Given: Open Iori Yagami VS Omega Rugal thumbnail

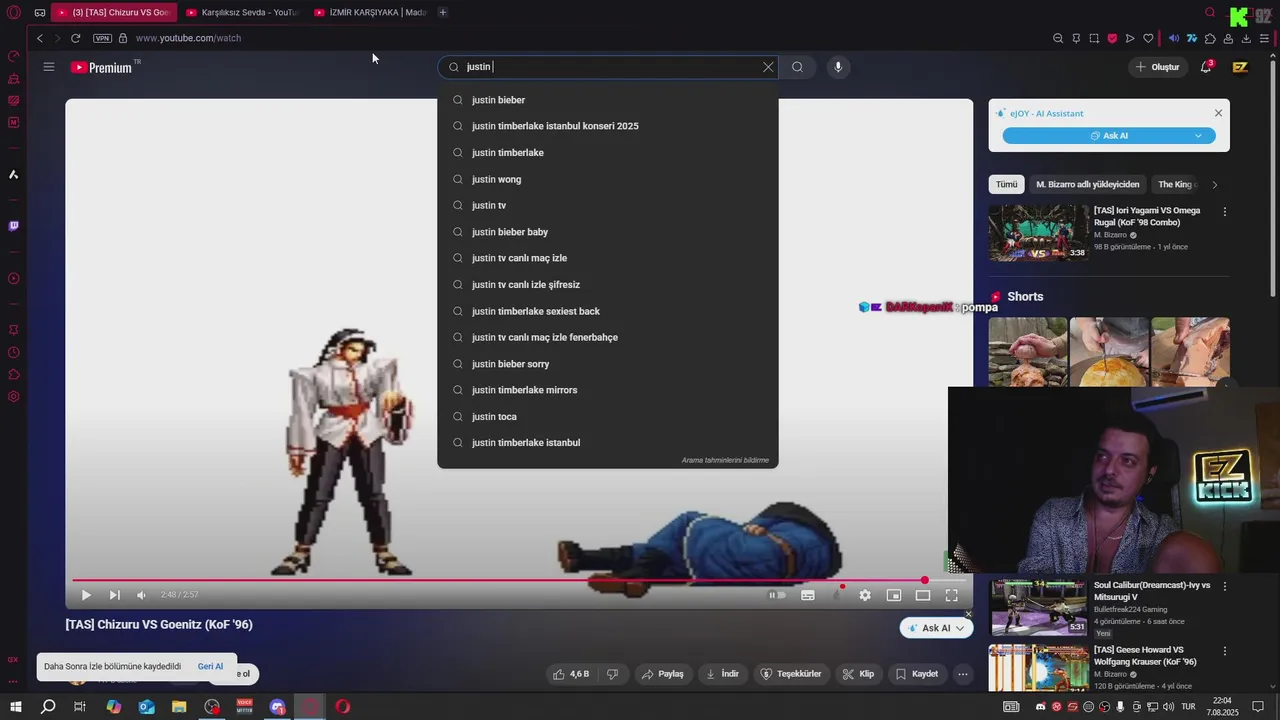Looking at the screenshot, I should [1039, 233].
